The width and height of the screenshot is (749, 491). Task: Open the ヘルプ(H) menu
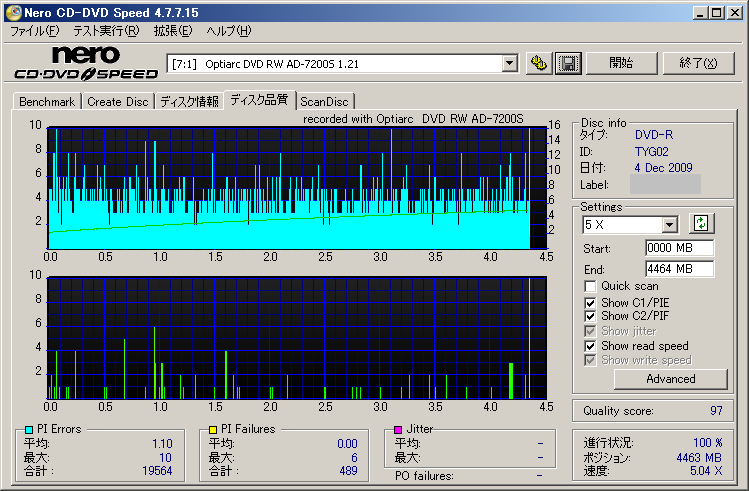(x=228, y=31)
